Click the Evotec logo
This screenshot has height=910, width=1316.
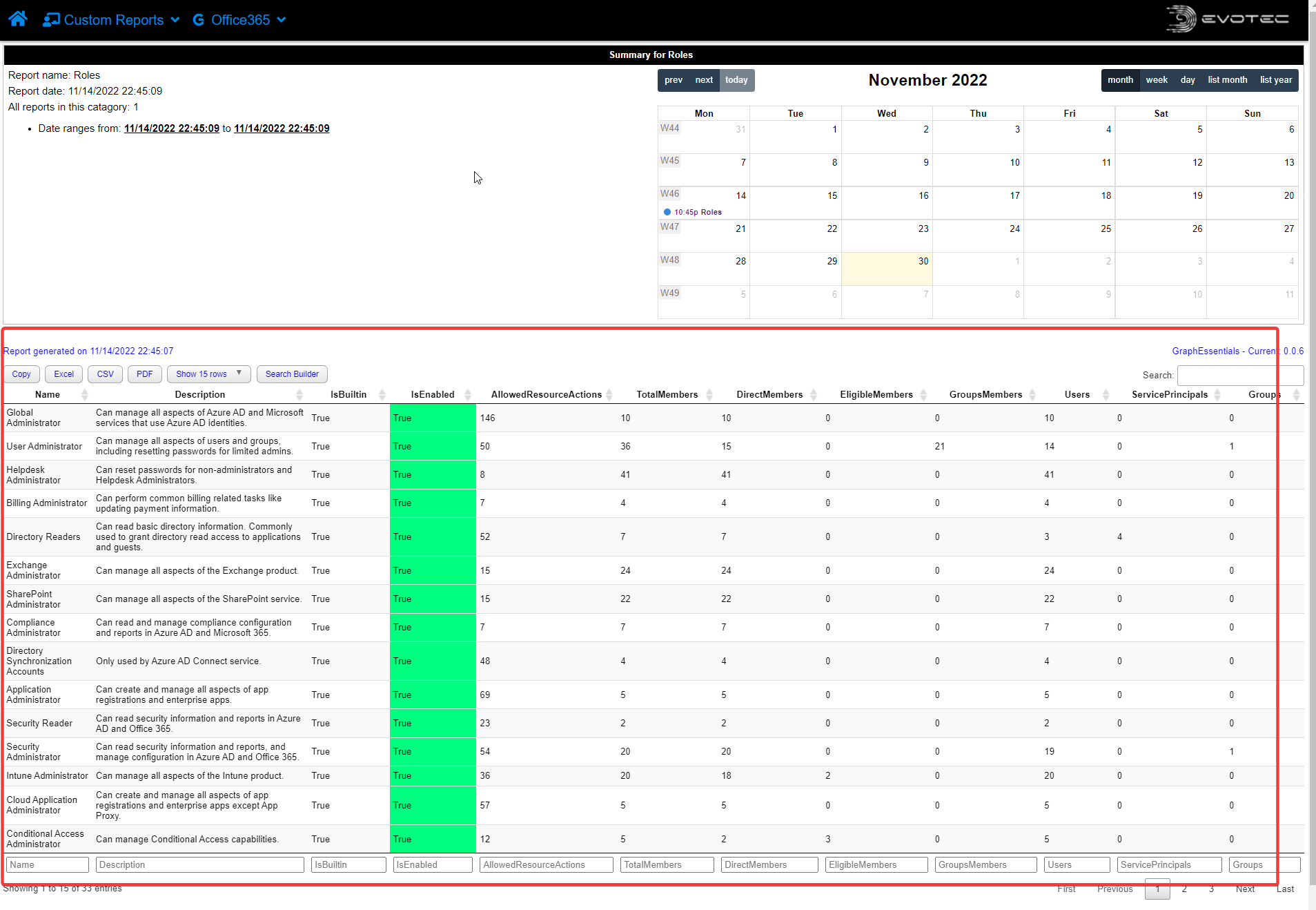(x=1227, y=19)
